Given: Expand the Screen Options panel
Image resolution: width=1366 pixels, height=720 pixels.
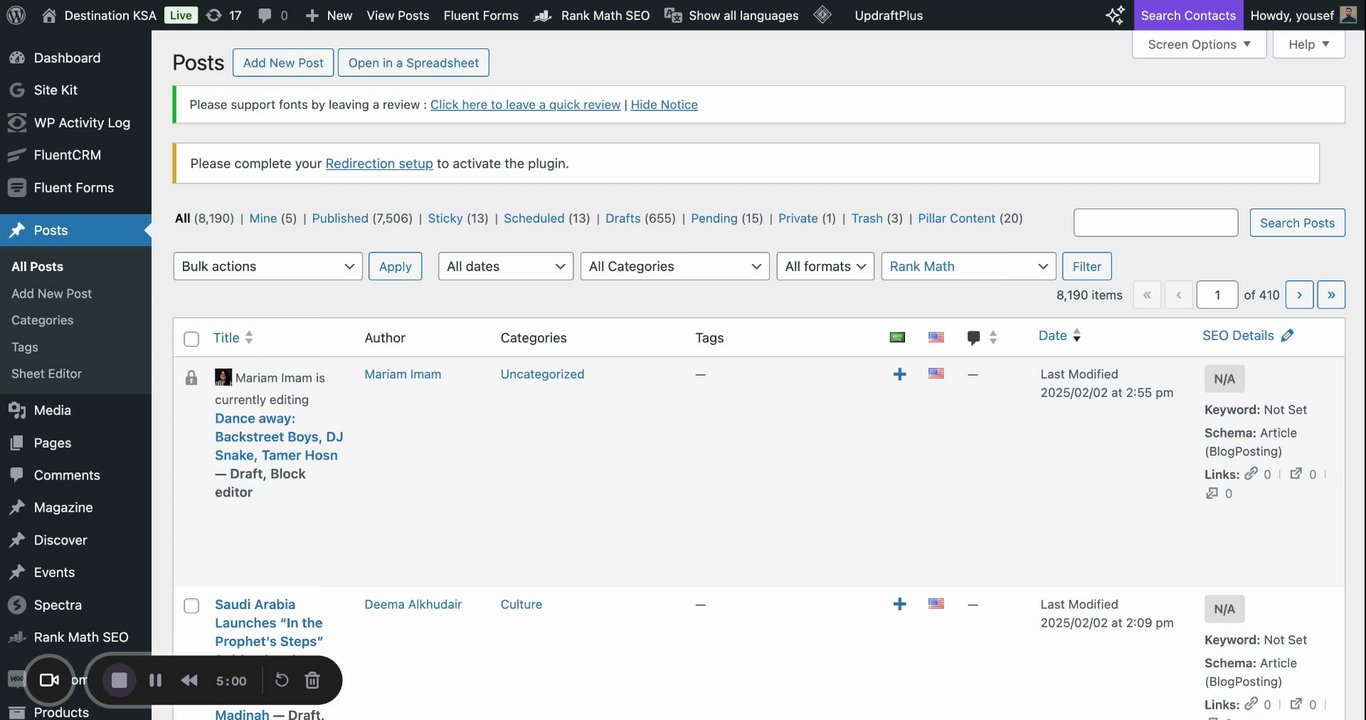Looking at the screenshot, I should (1199, 44).
